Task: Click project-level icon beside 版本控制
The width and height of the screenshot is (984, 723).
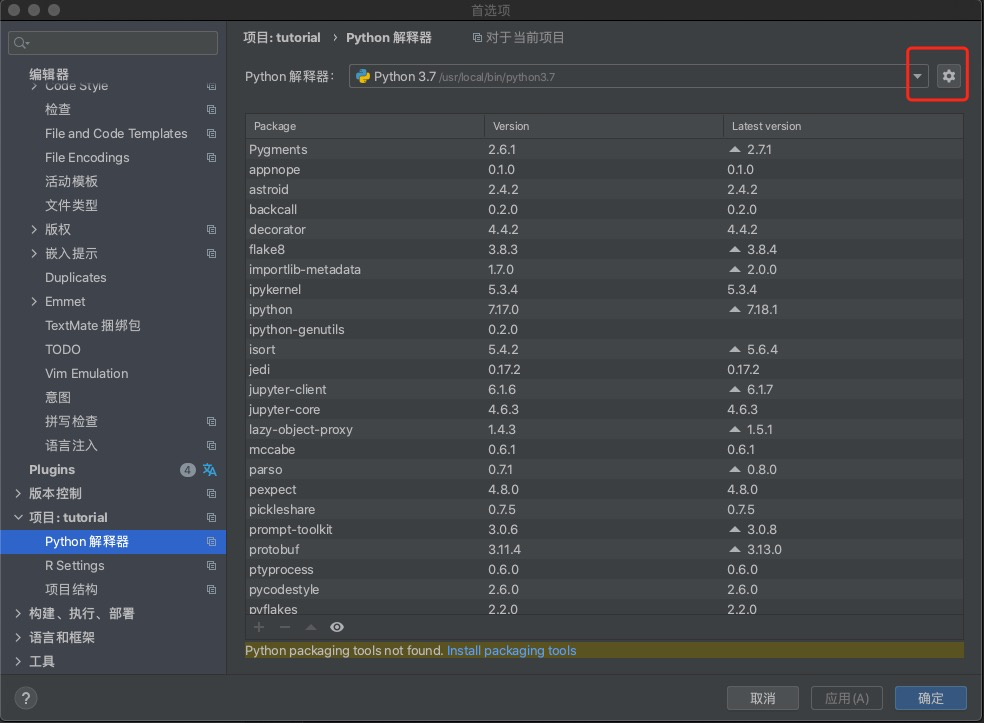Action: [x=211, y=494]
